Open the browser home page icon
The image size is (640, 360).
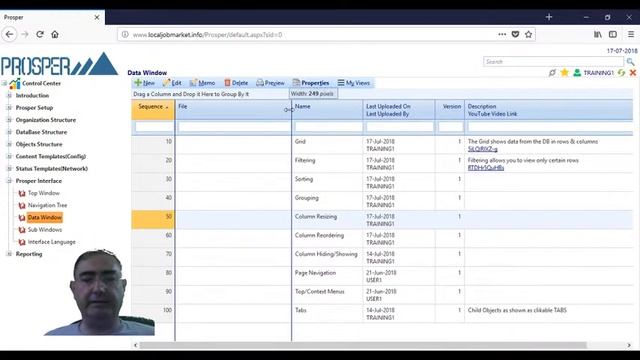tap(55, 35)
